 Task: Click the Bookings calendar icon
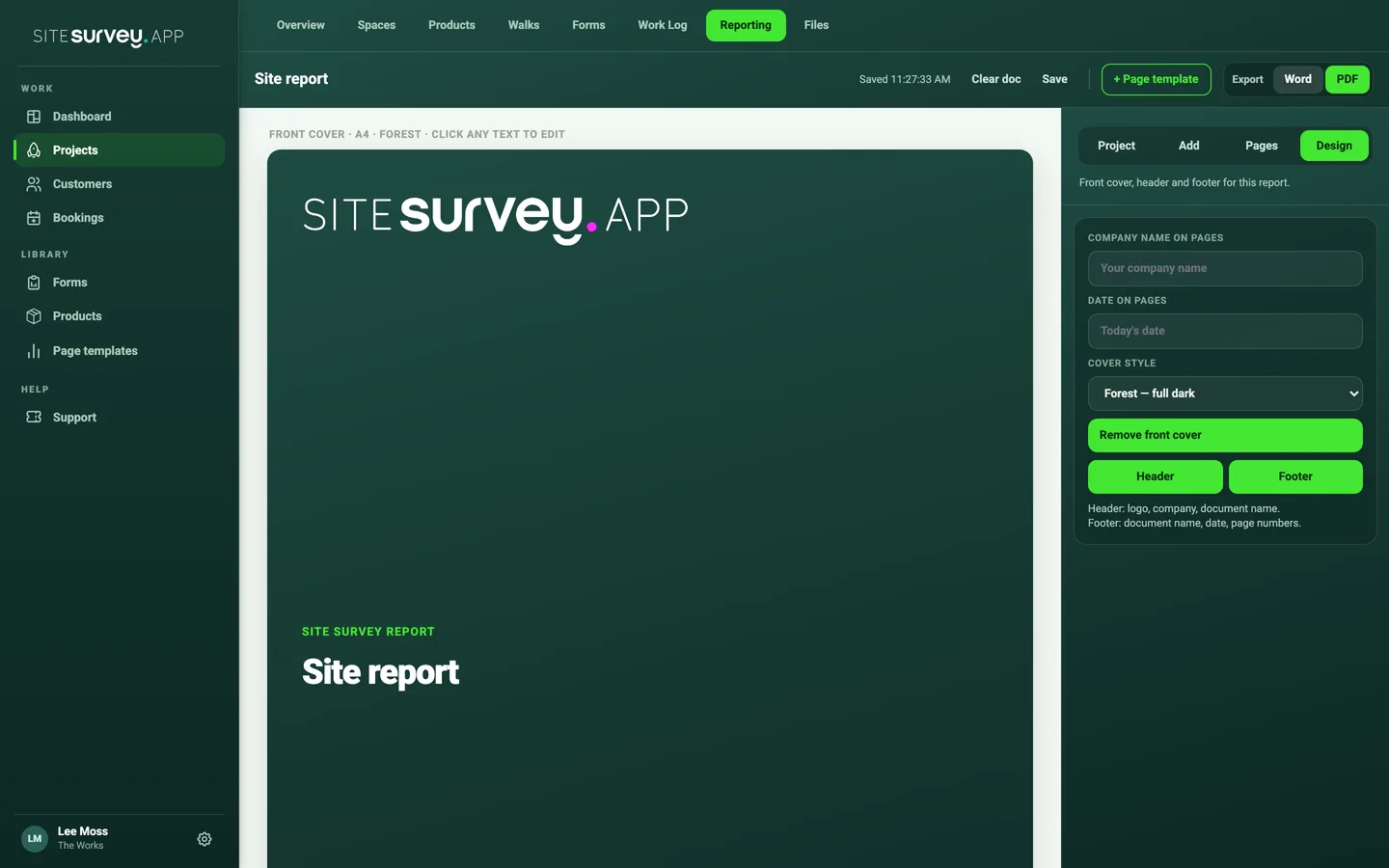(x=34, y=218)
